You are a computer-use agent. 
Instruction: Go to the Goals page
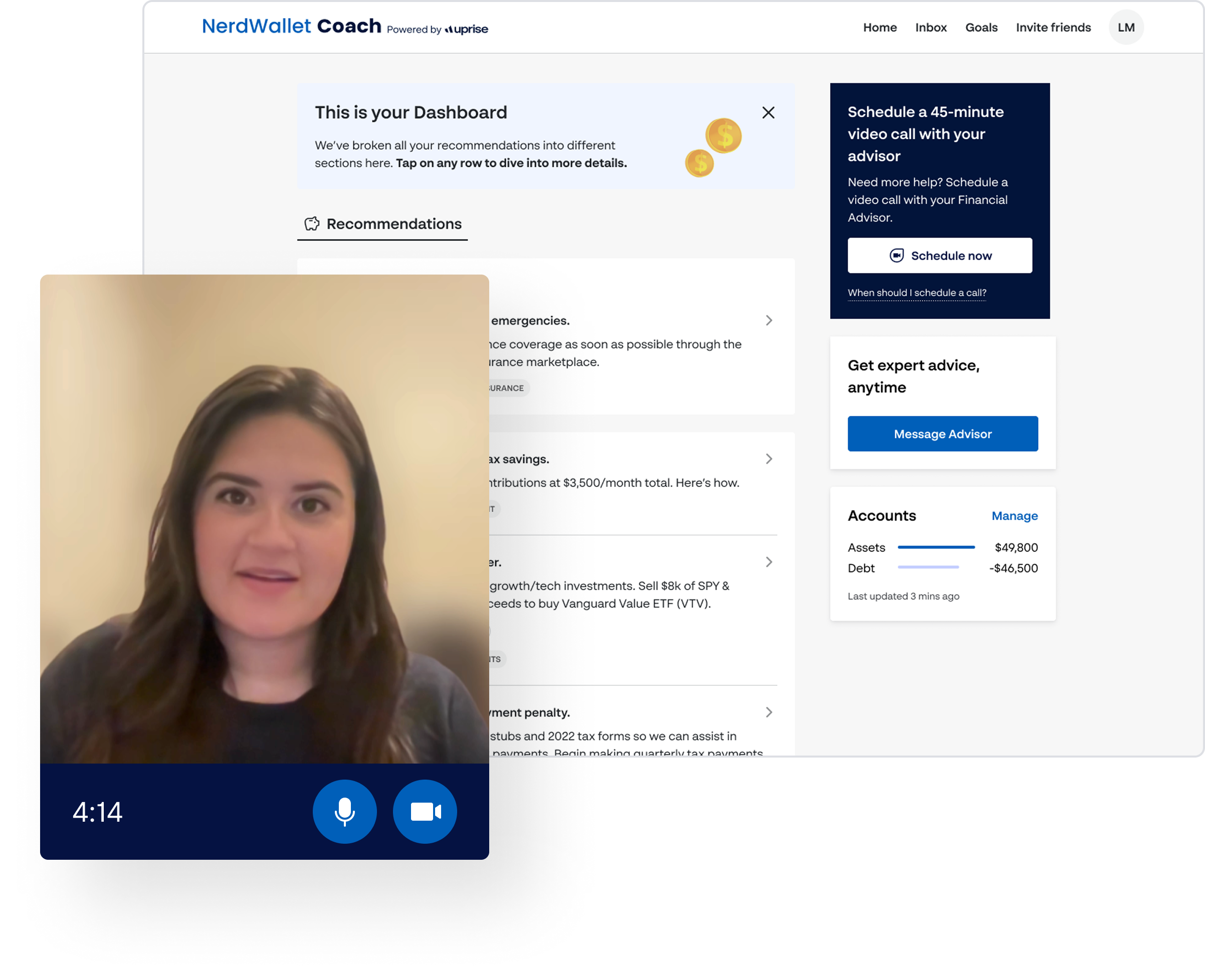(981, 27)
